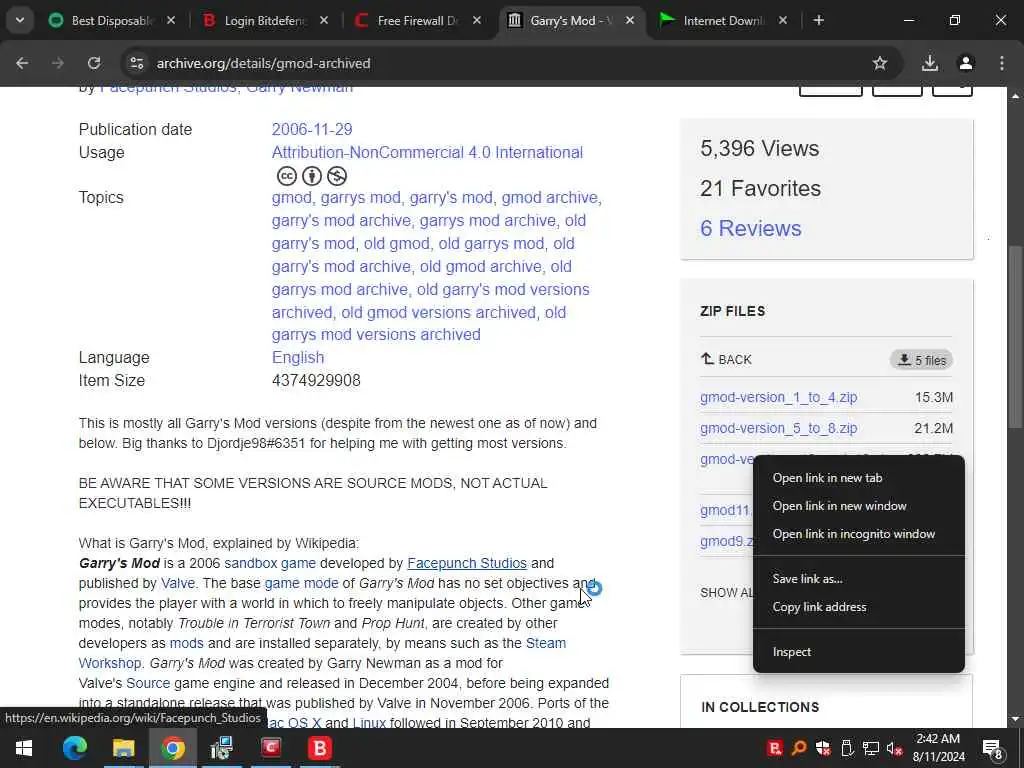This screenshot has width=1024, height=768.
Task: Bookmark this page with the star icon
Action: 880,63
